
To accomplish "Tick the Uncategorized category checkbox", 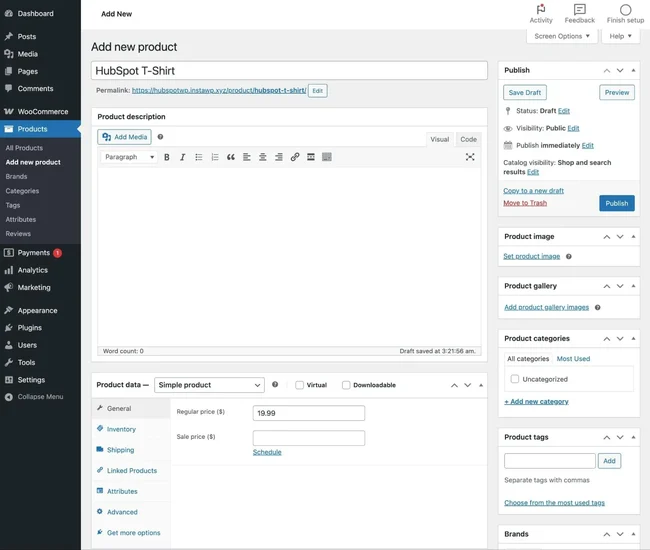I will click(x=515, y=379).
